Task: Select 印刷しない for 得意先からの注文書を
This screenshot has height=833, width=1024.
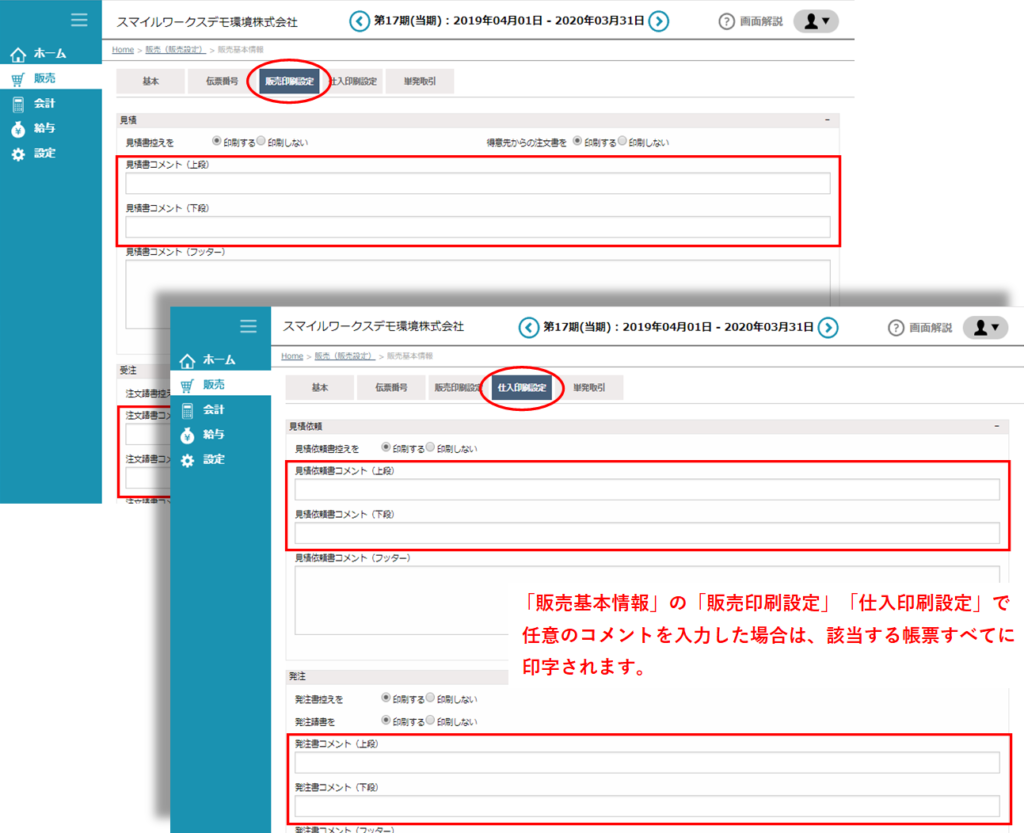Action: (622, 141)
